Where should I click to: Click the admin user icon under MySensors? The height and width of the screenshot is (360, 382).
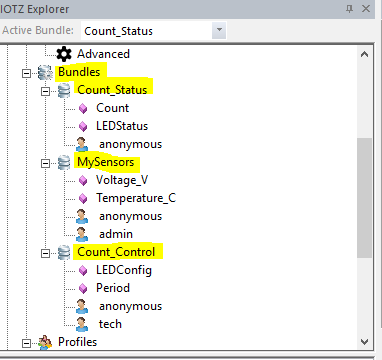(82, 234)
